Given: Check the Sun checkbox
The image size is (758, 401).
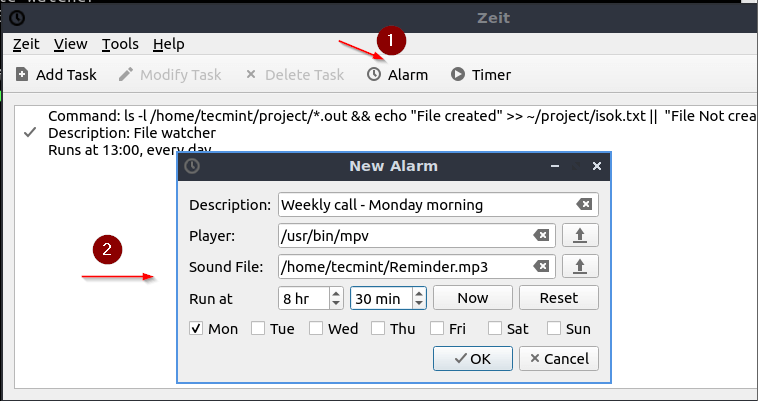Looking at the screenshot, I should pos(554,329).
